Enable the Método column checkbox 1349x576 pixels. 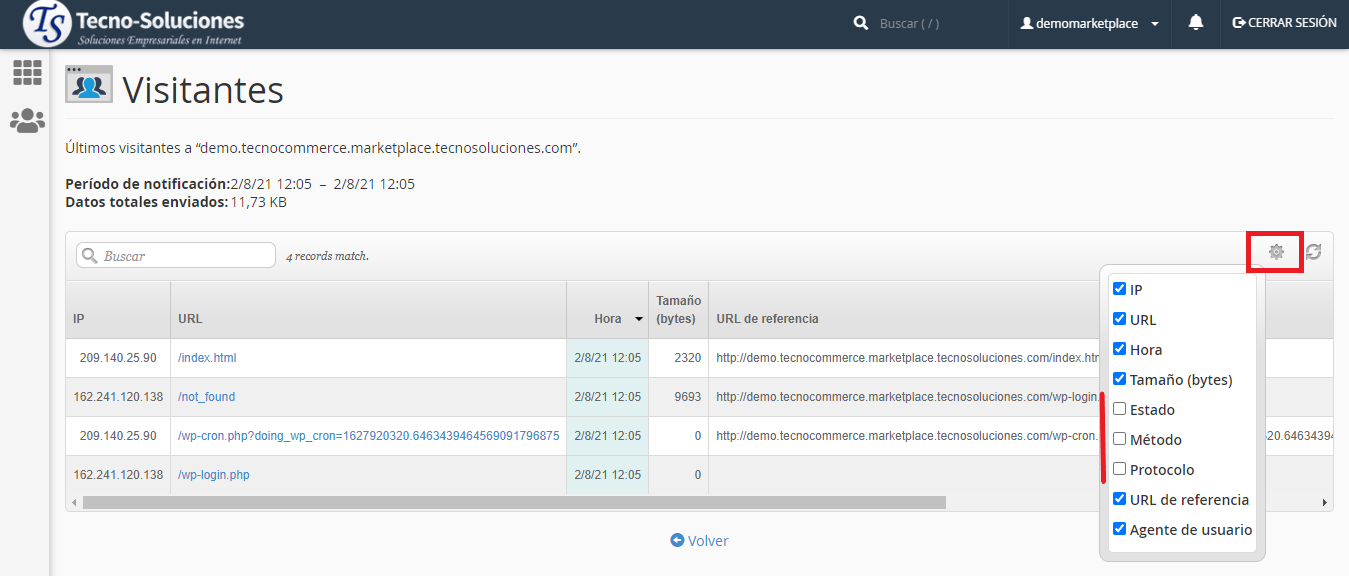(1120, 439)
